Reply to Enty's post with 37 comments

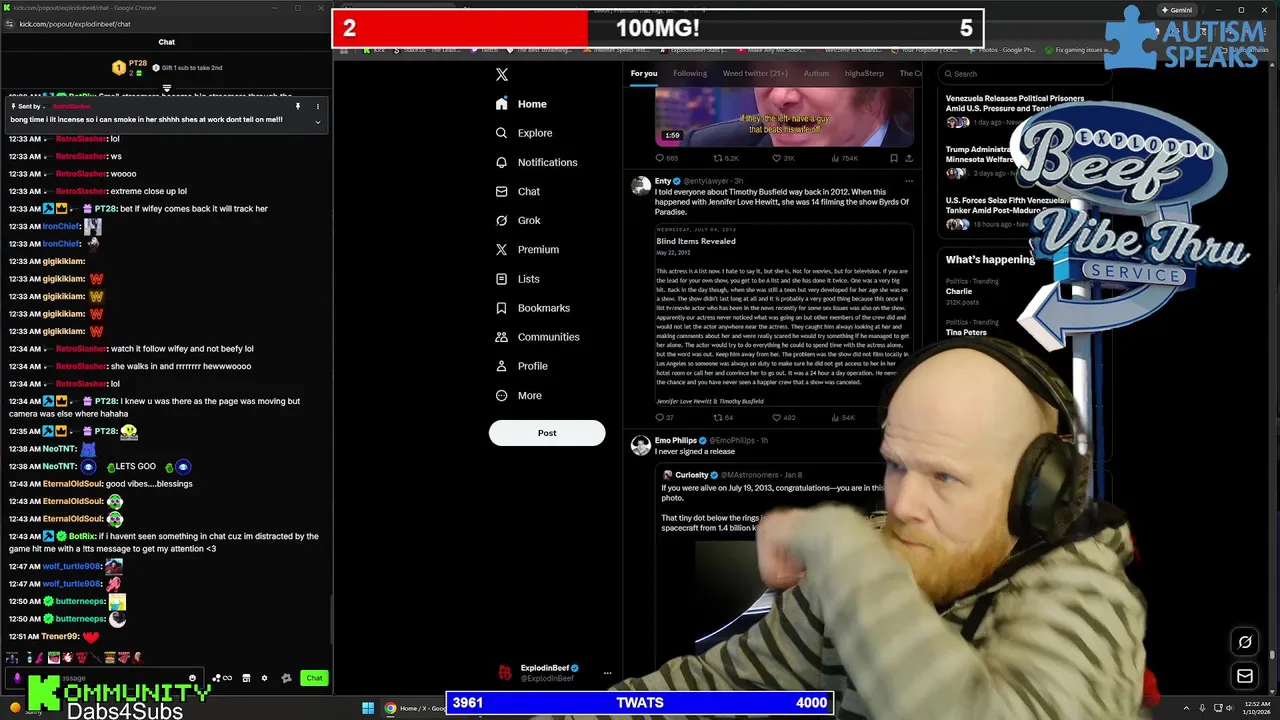pos(664,417)
